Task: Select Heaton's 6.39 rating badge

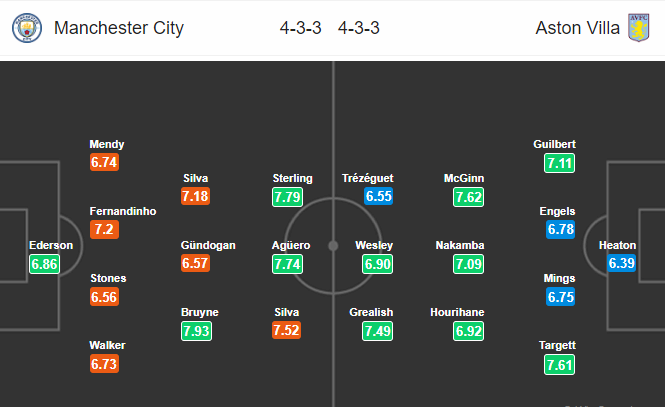Action: (x=621, y=263)
